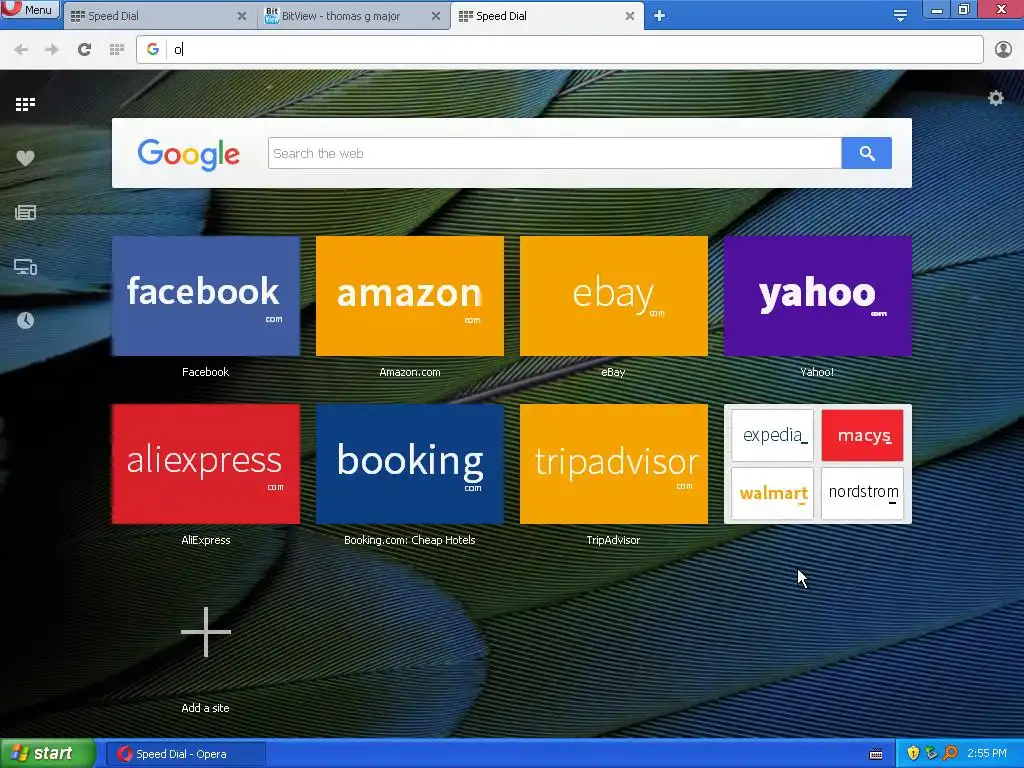
Task: Click the yellow security shield tray icon
Action: [913, 754]
